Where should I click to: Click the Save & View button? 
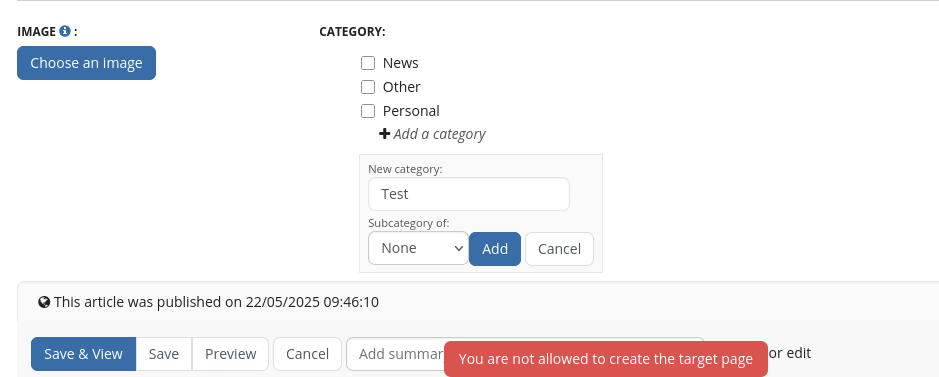(x=83, y=354)
